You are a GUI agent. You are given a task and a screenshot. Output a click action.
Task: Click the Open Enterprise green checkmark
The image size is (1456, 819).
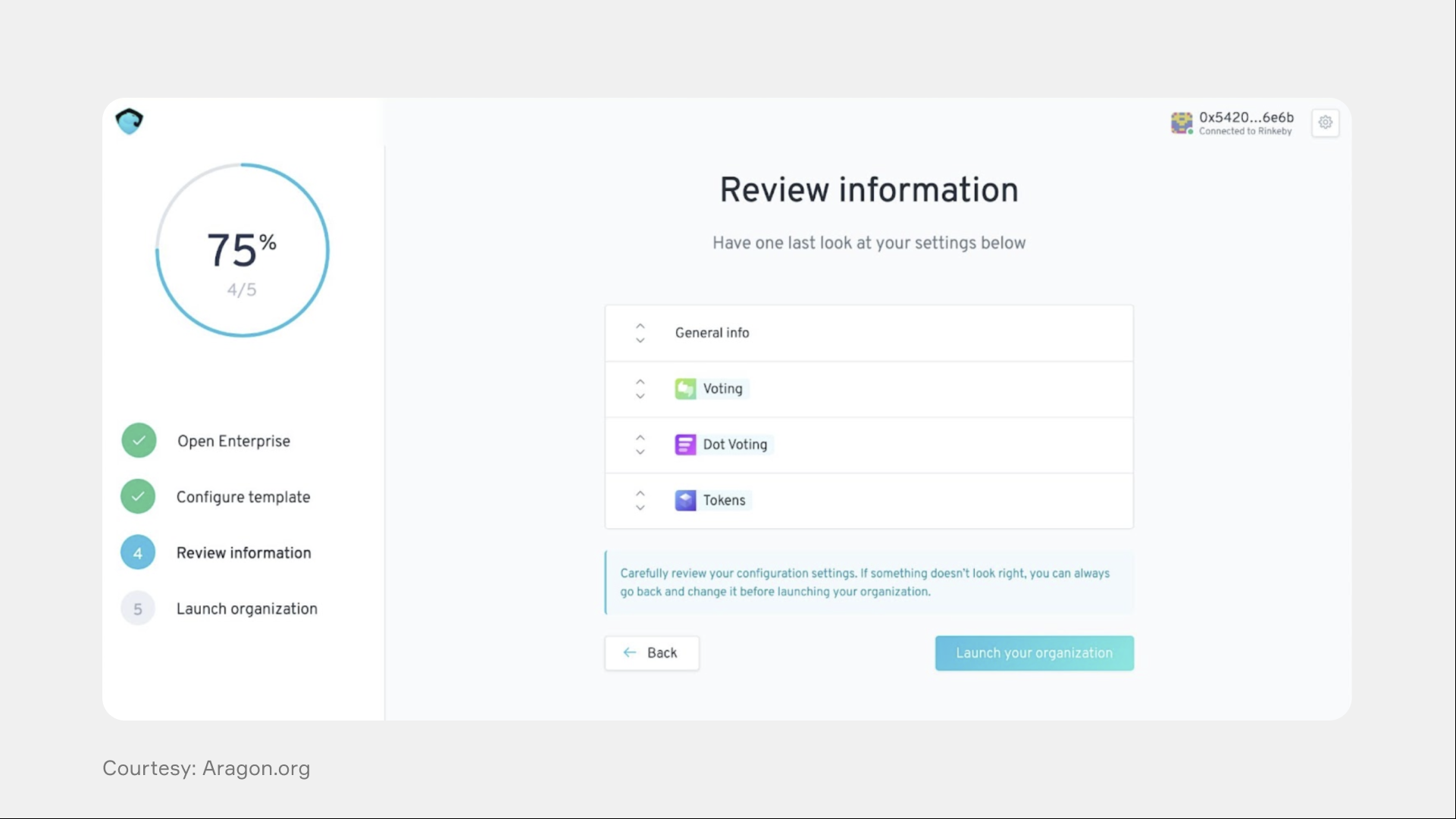click(x=139, y=441)
